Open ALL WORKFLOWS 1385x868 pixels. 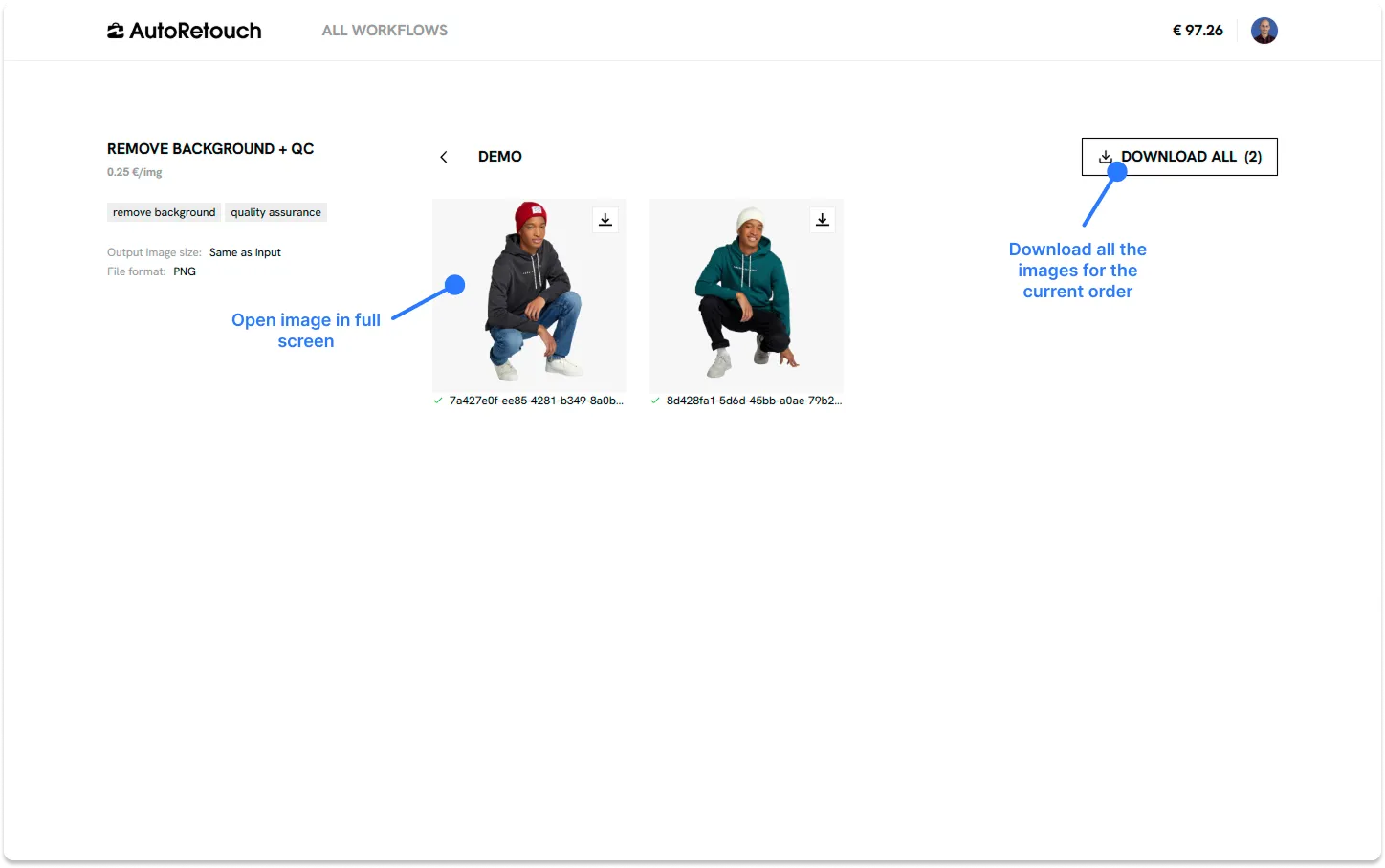point(385,30)
